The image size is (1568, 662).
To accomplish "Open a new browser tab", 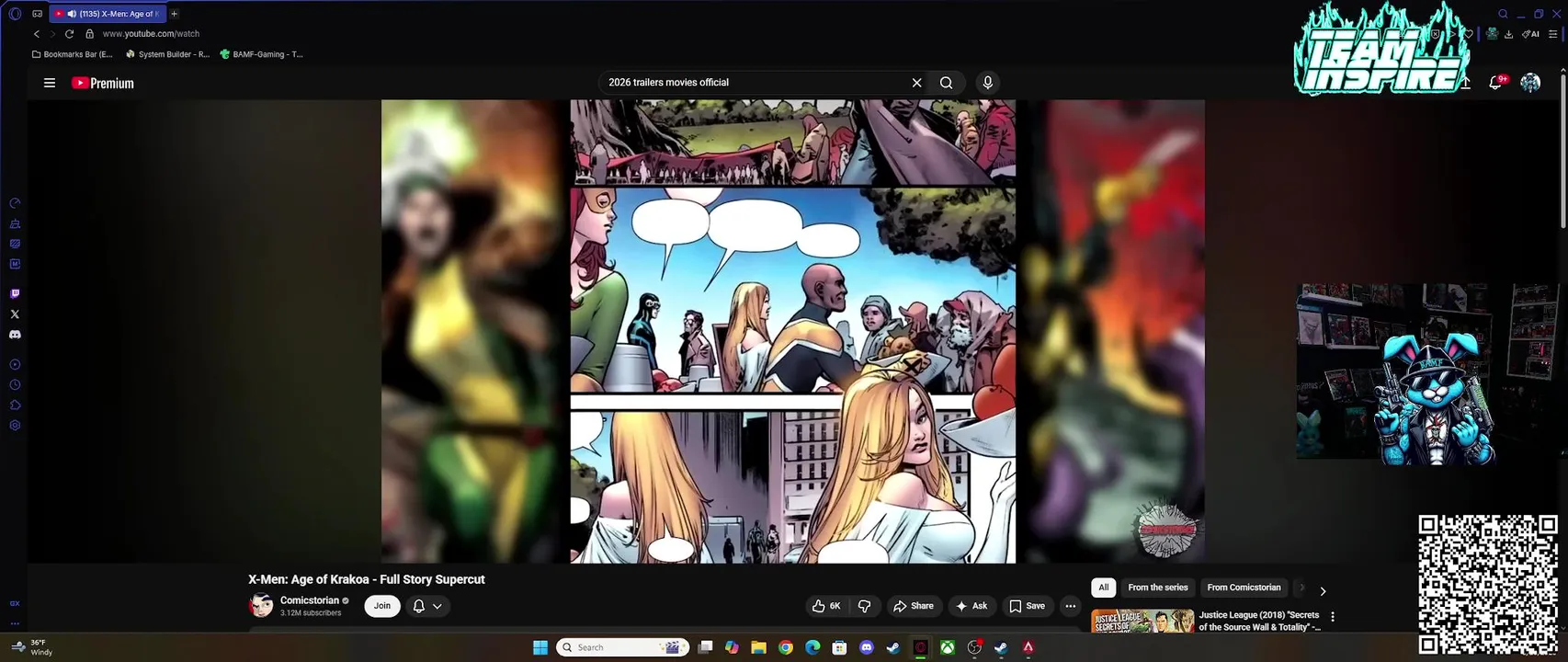I will (x=174, y=14).
